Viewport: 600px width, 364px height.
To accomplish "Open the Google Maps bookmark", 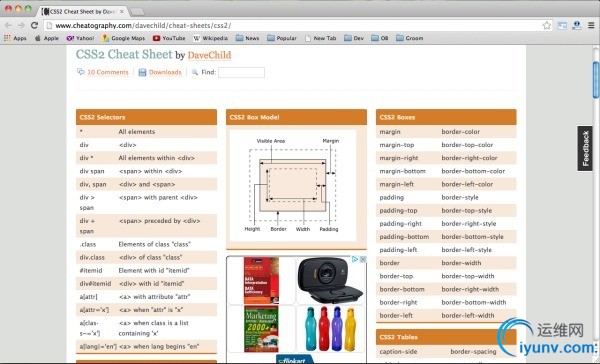I will tap(124, 38).
